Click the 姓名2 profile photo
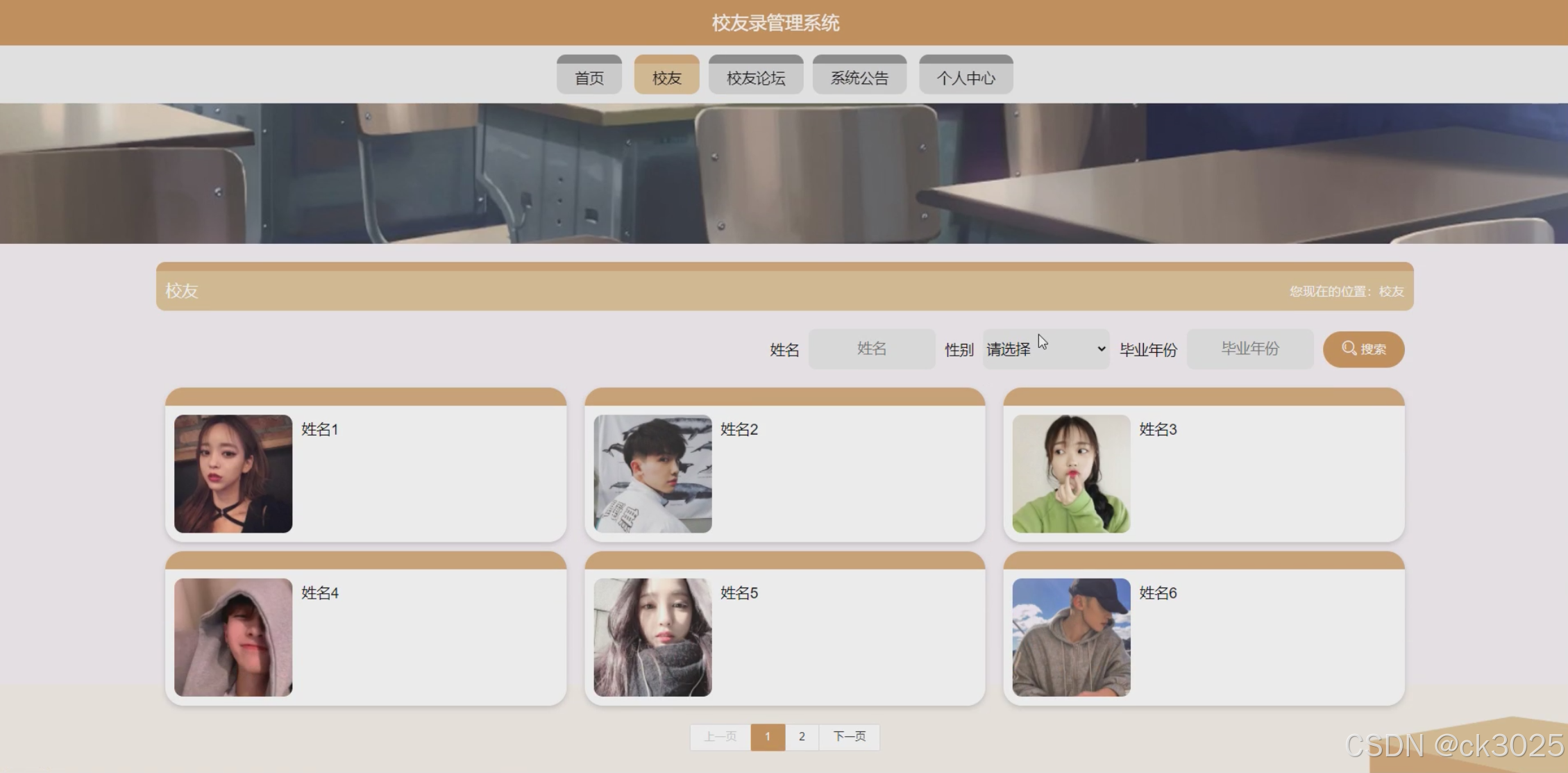The image size is (1568, 773). 652,474
